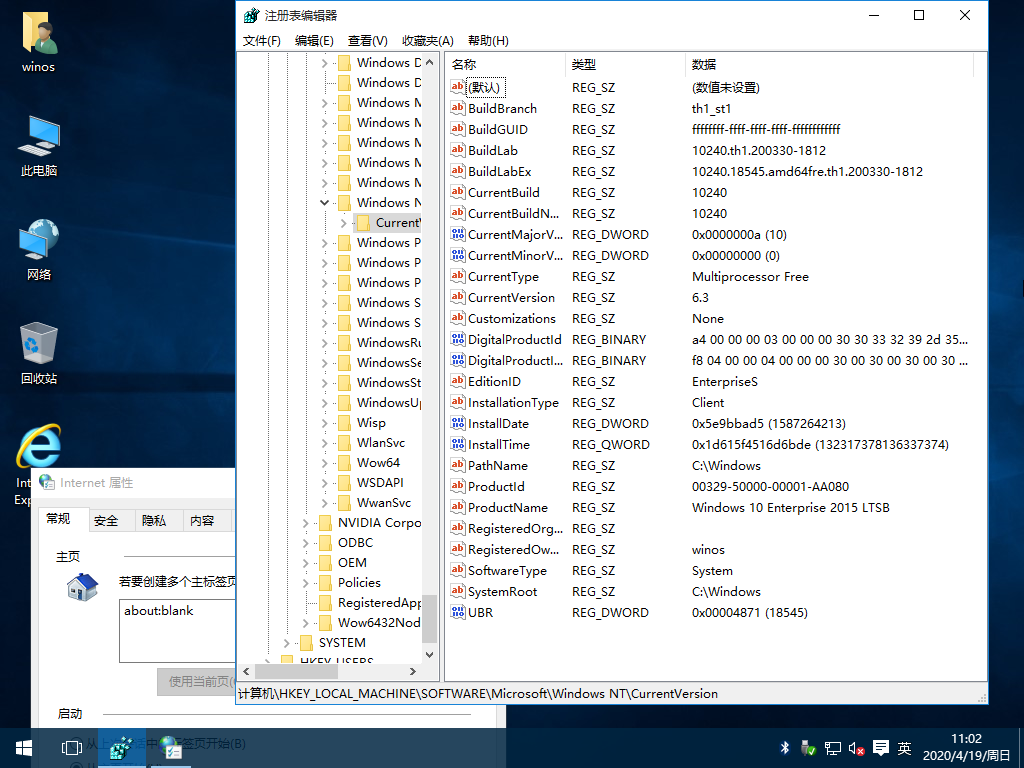Open the 查看(V) menu
1024x768 pixels.
point(368,40)
